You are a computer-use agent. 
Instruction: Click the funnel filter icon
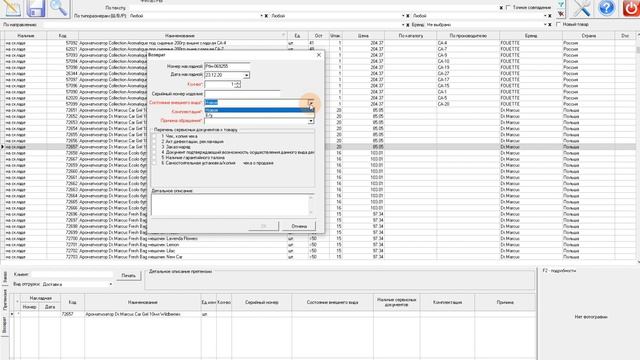pyautogui.click(x=561, y=4)
